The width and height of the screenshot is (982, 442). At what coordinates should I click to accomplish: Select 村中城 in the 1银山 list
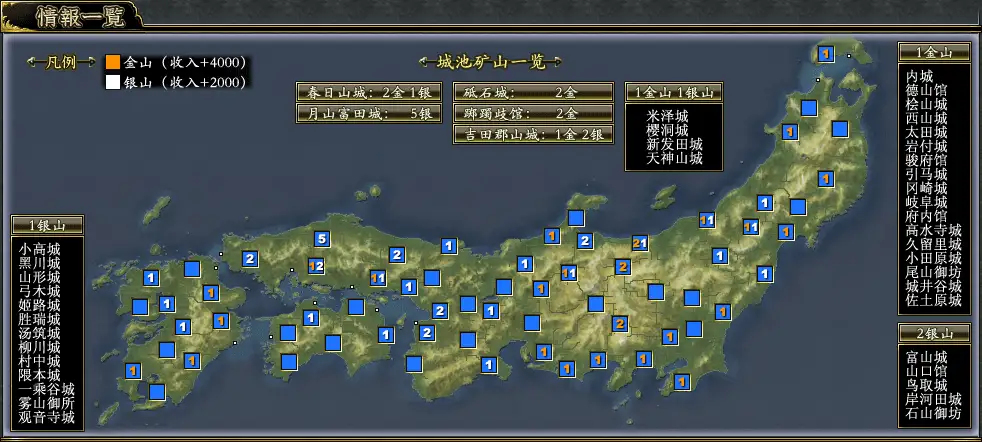[39, 361]
